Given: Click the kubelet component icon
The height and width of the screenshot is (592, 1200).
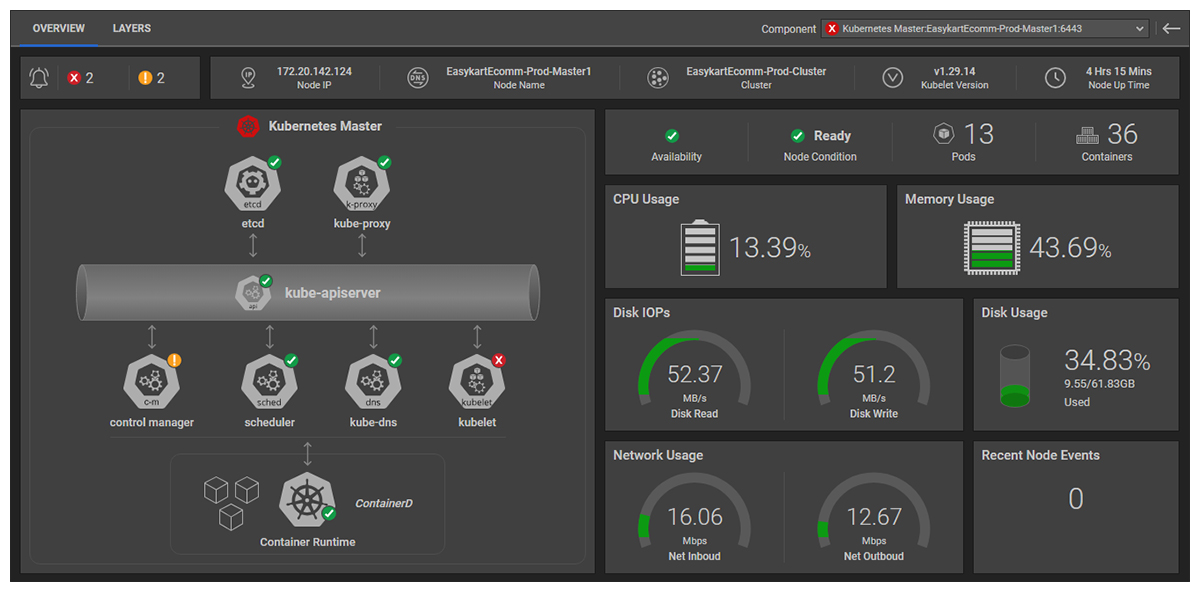Looking at the screenshot, I should tap(477, 382).
